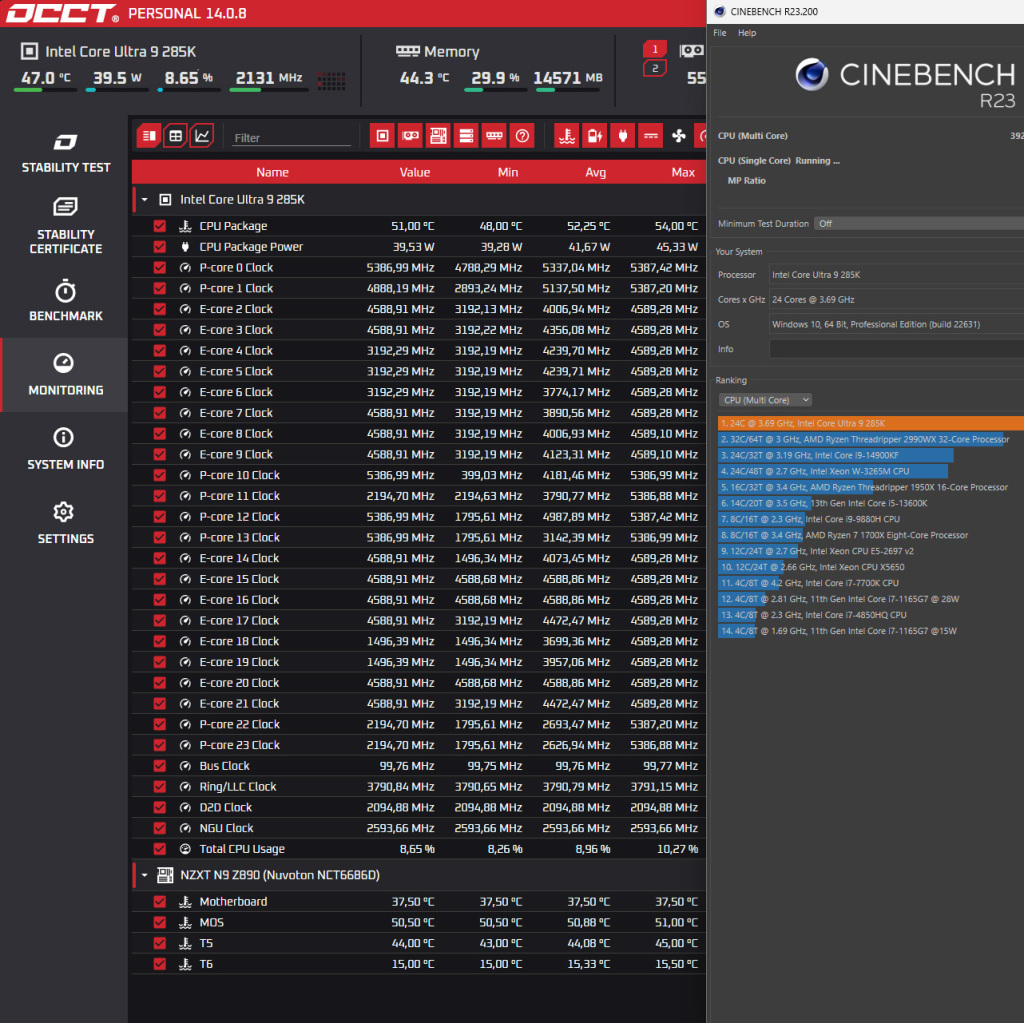The image size is (1024, 1023).
Task: Sort the sensor table by Value column
Action: click(x=415, y=172)
